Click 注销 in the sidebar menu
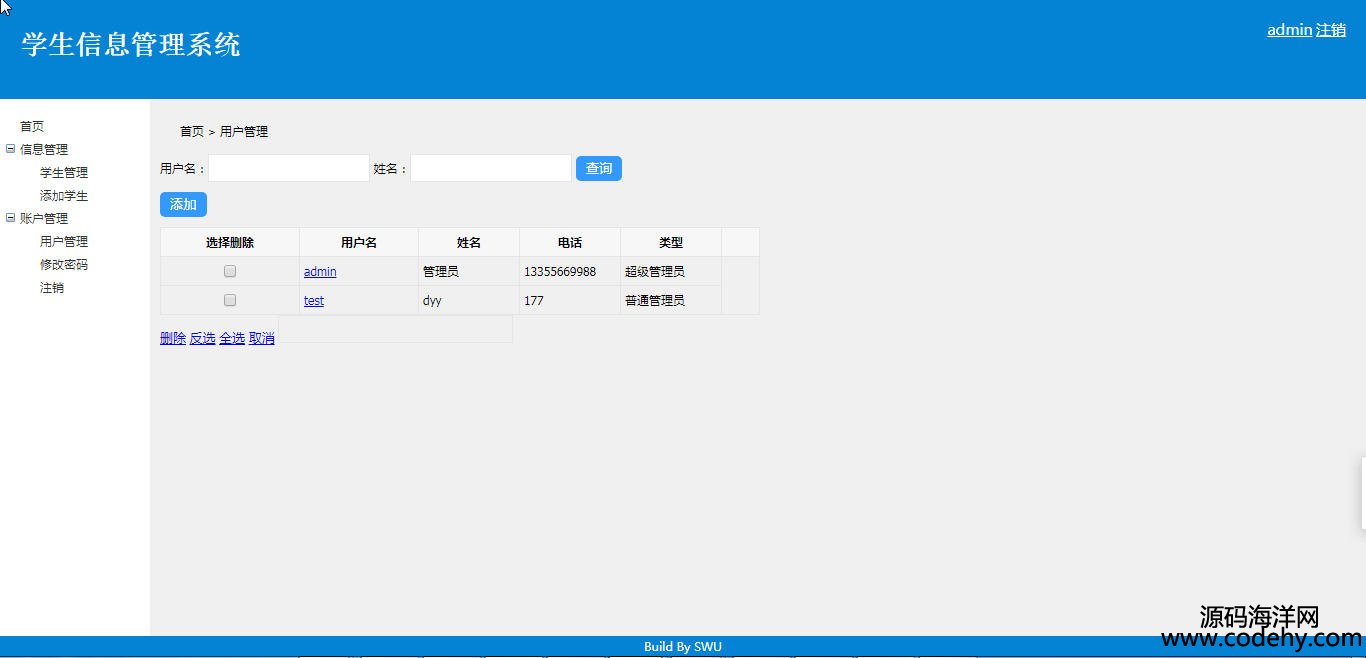The height and width of the screenshot is (658, 1366). pos(52,287)
